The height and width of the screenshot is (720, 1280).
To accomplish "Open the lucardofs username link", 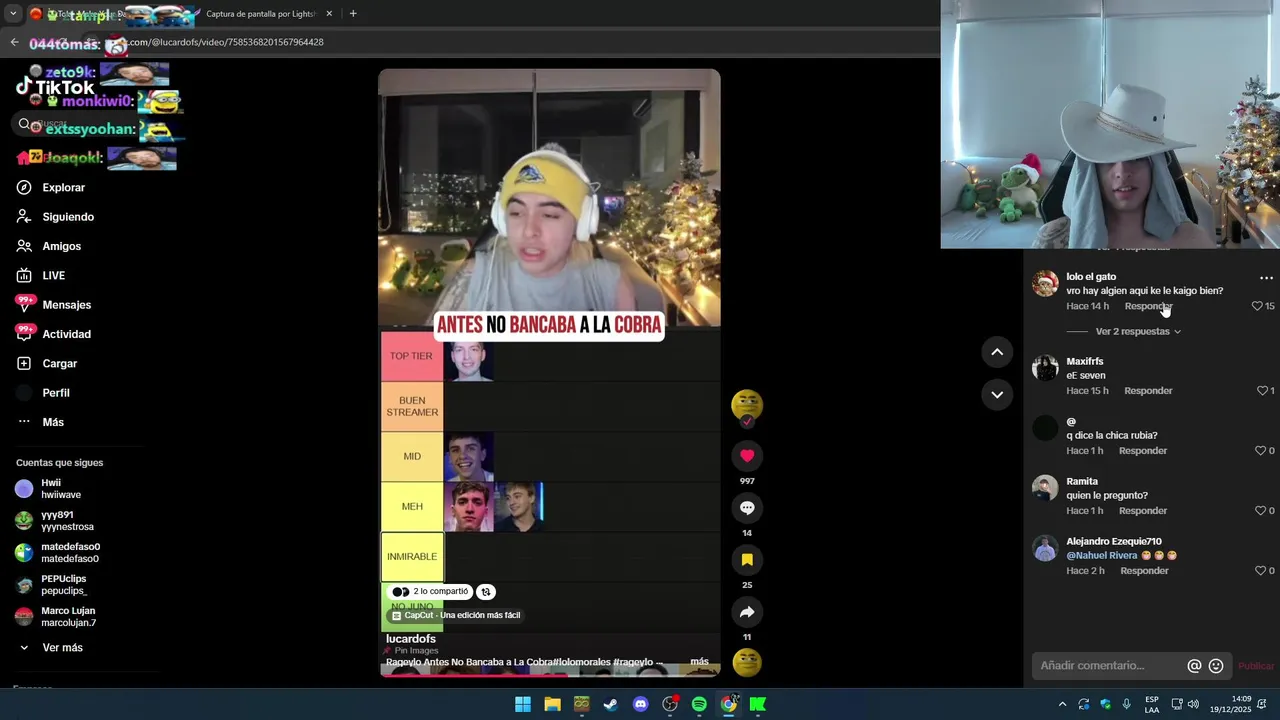I will coord(411,639).
